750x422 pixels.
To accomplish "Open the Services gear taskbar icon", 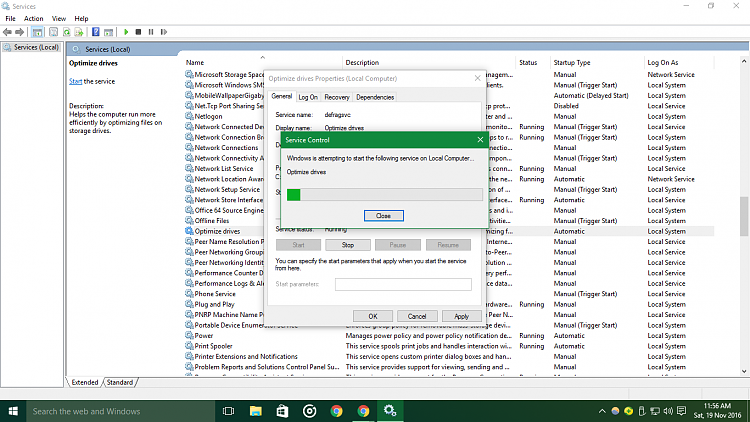I will [390, 411].
